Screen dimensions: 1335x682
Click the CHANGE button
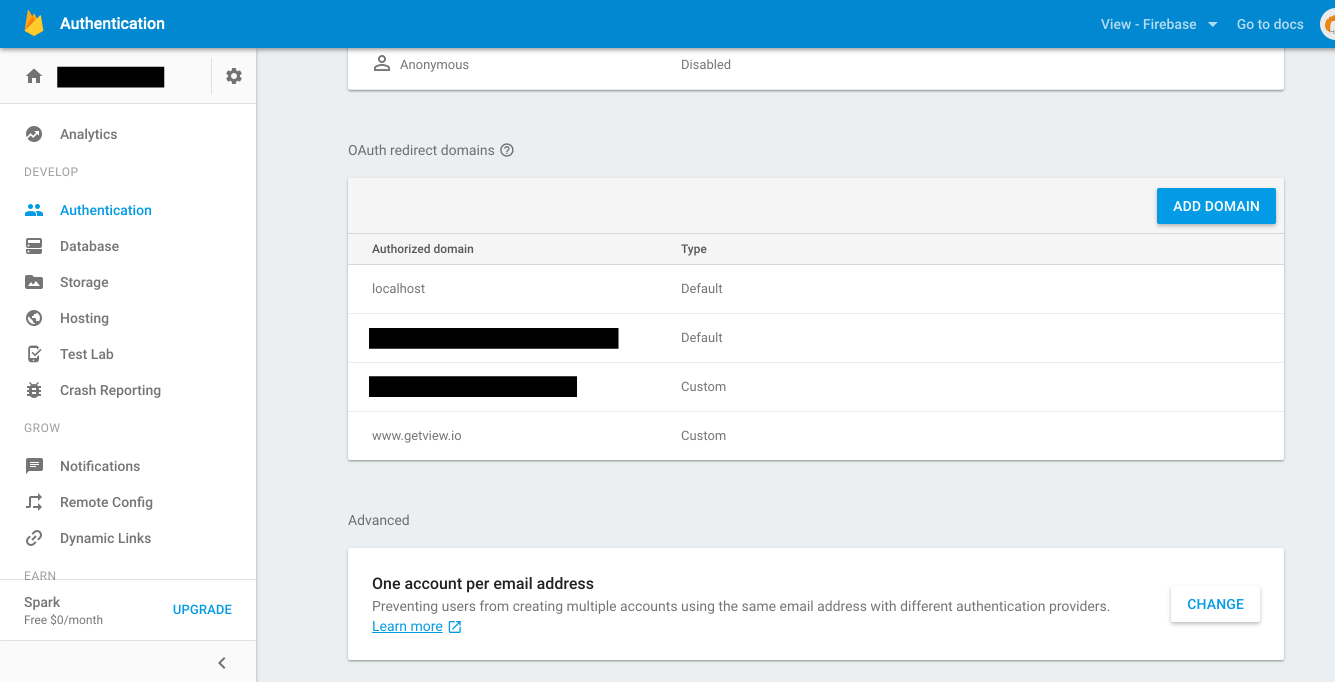[x=1215, y=604]
